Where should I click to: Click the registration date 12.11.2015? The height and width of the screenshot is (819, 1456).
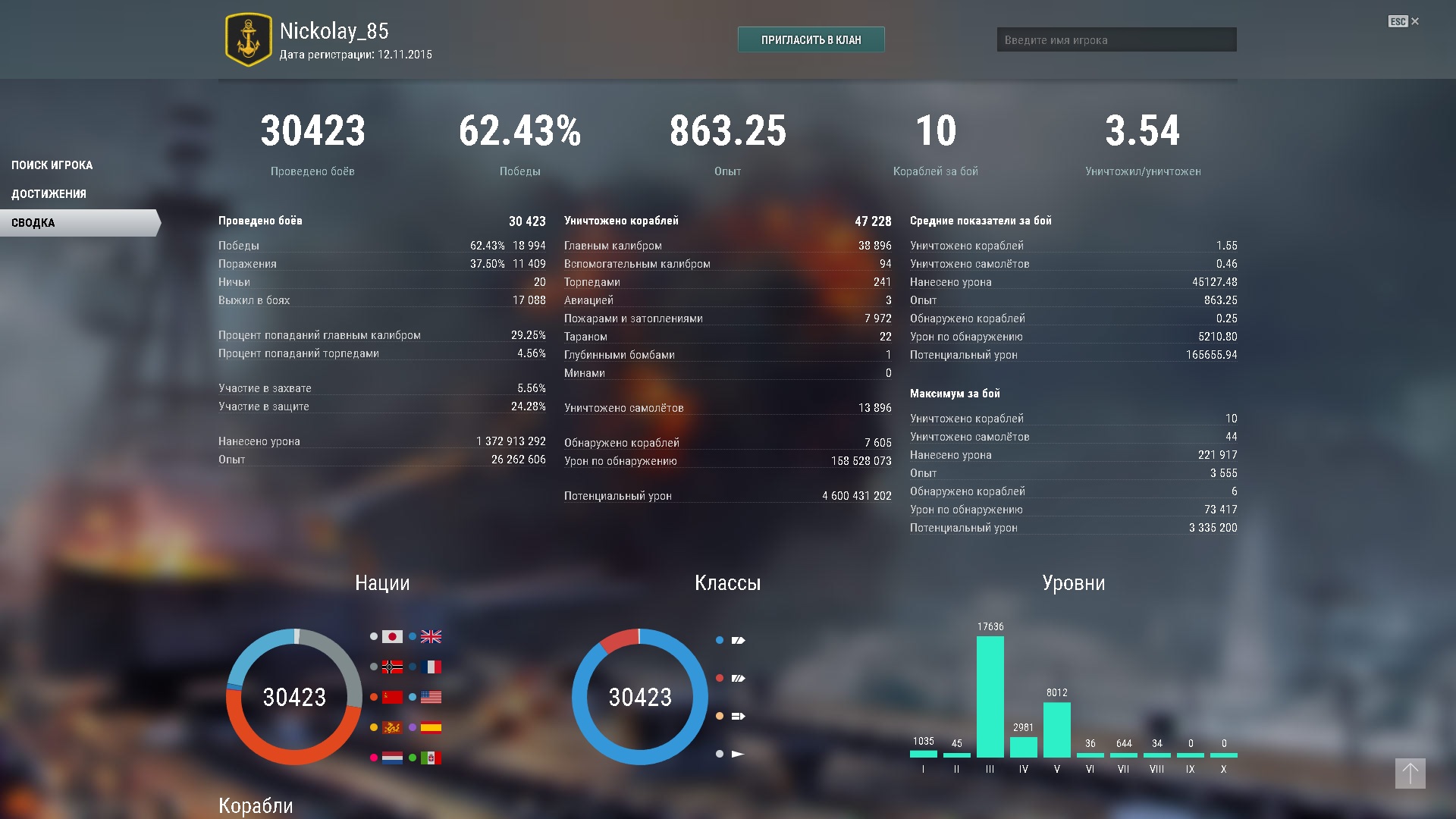(405, 55)
